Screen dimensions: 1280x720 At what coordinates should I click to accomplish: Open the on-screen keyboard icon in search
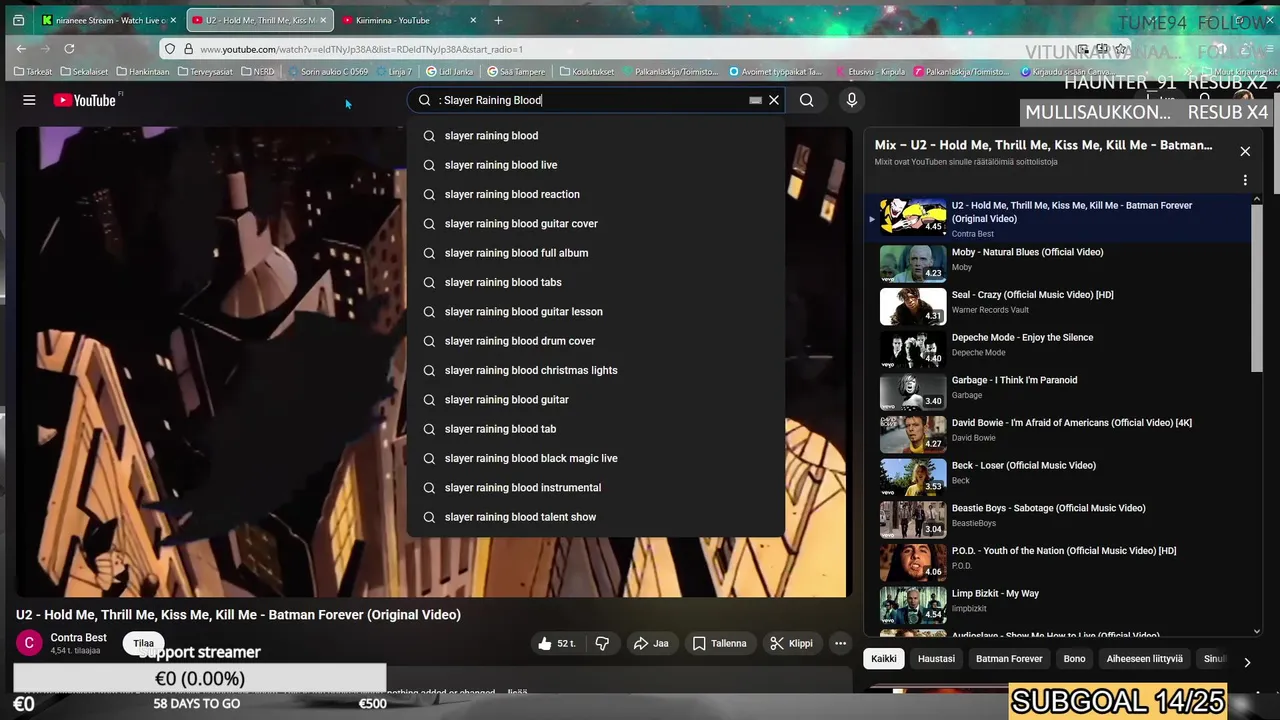755,100
